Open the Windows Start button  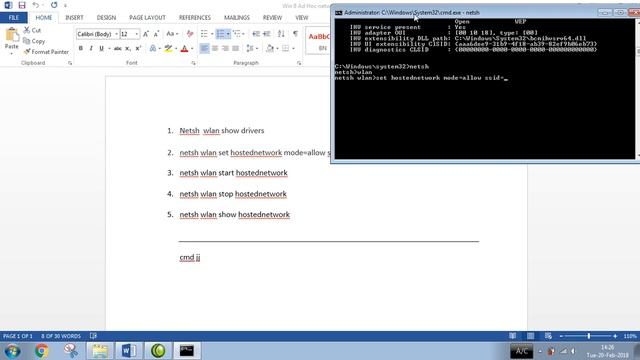(x=12, y=351)
